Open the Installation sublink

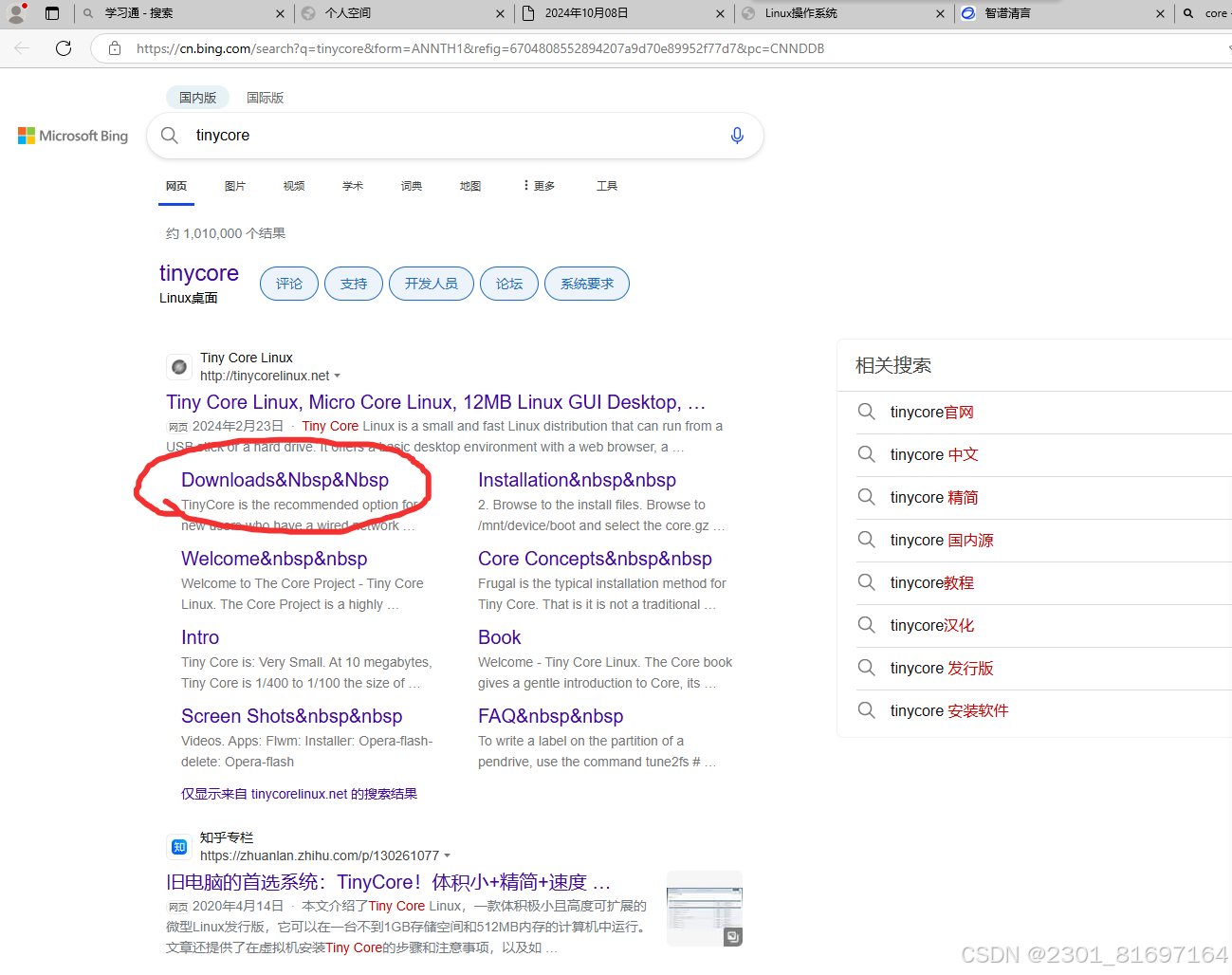coord(577,480)
